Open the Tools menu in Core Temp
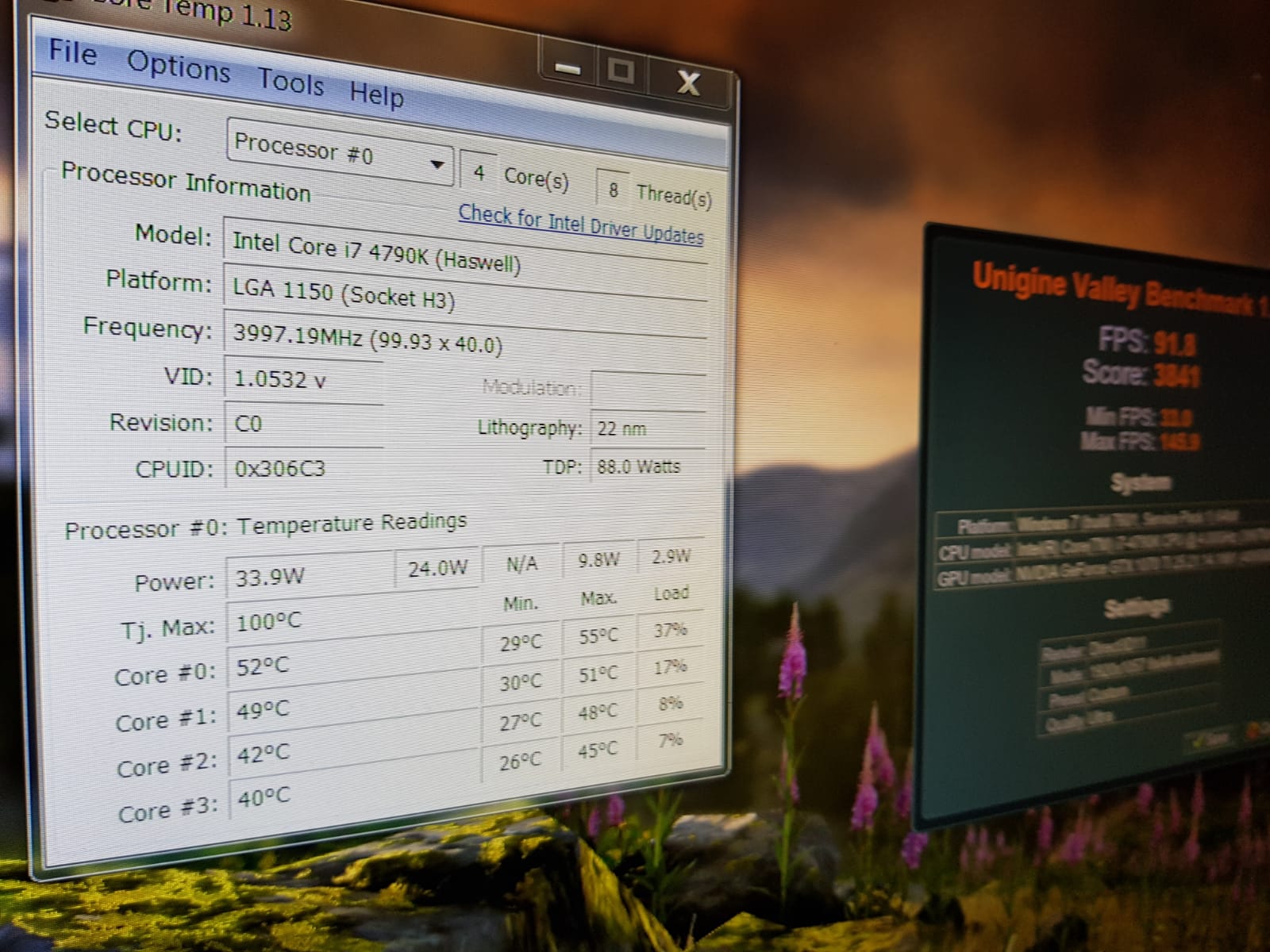 291,82
